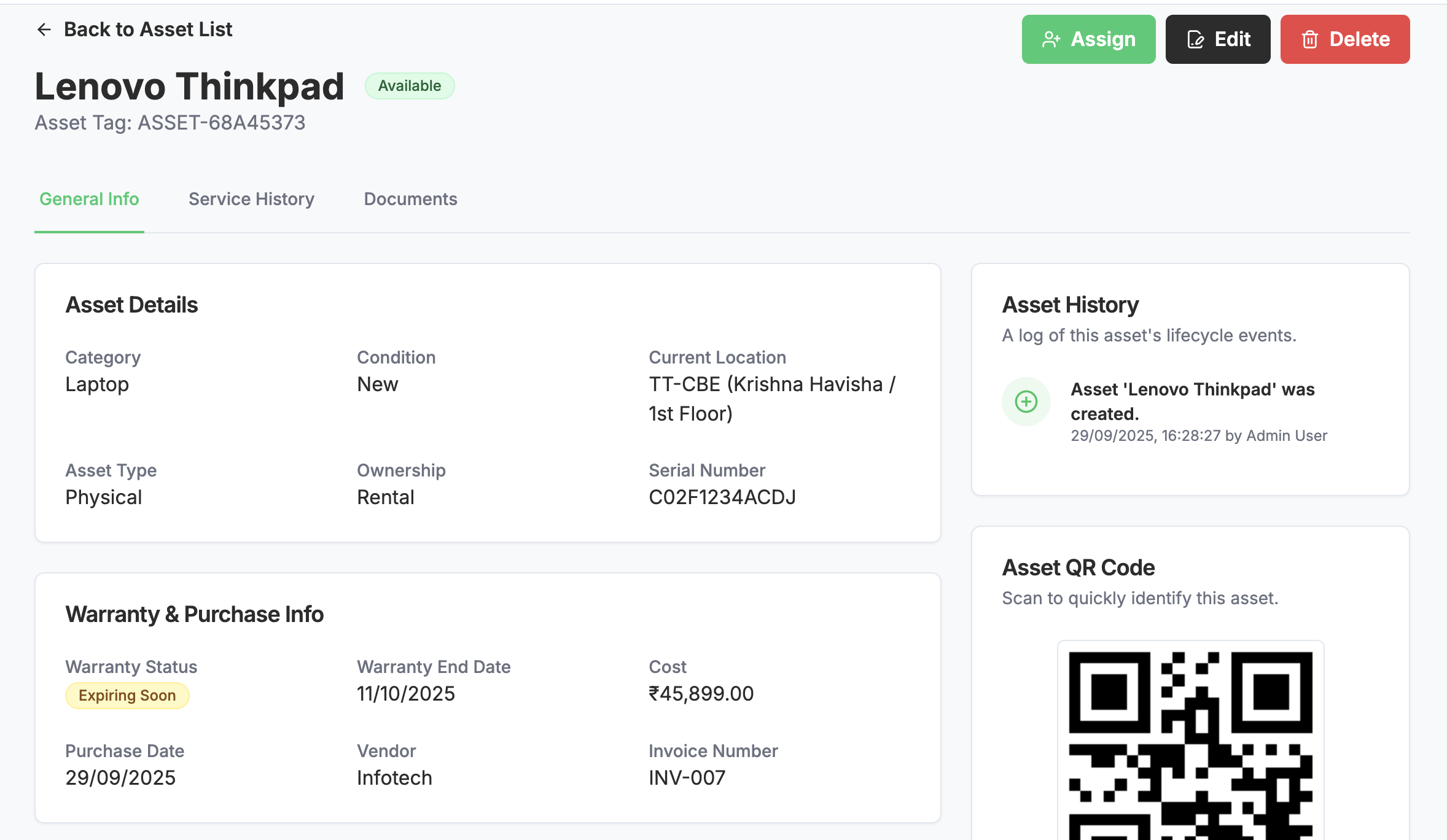Click the purchase date 29/09/2025
This screenshot has height=840, width=1447.
120,778
